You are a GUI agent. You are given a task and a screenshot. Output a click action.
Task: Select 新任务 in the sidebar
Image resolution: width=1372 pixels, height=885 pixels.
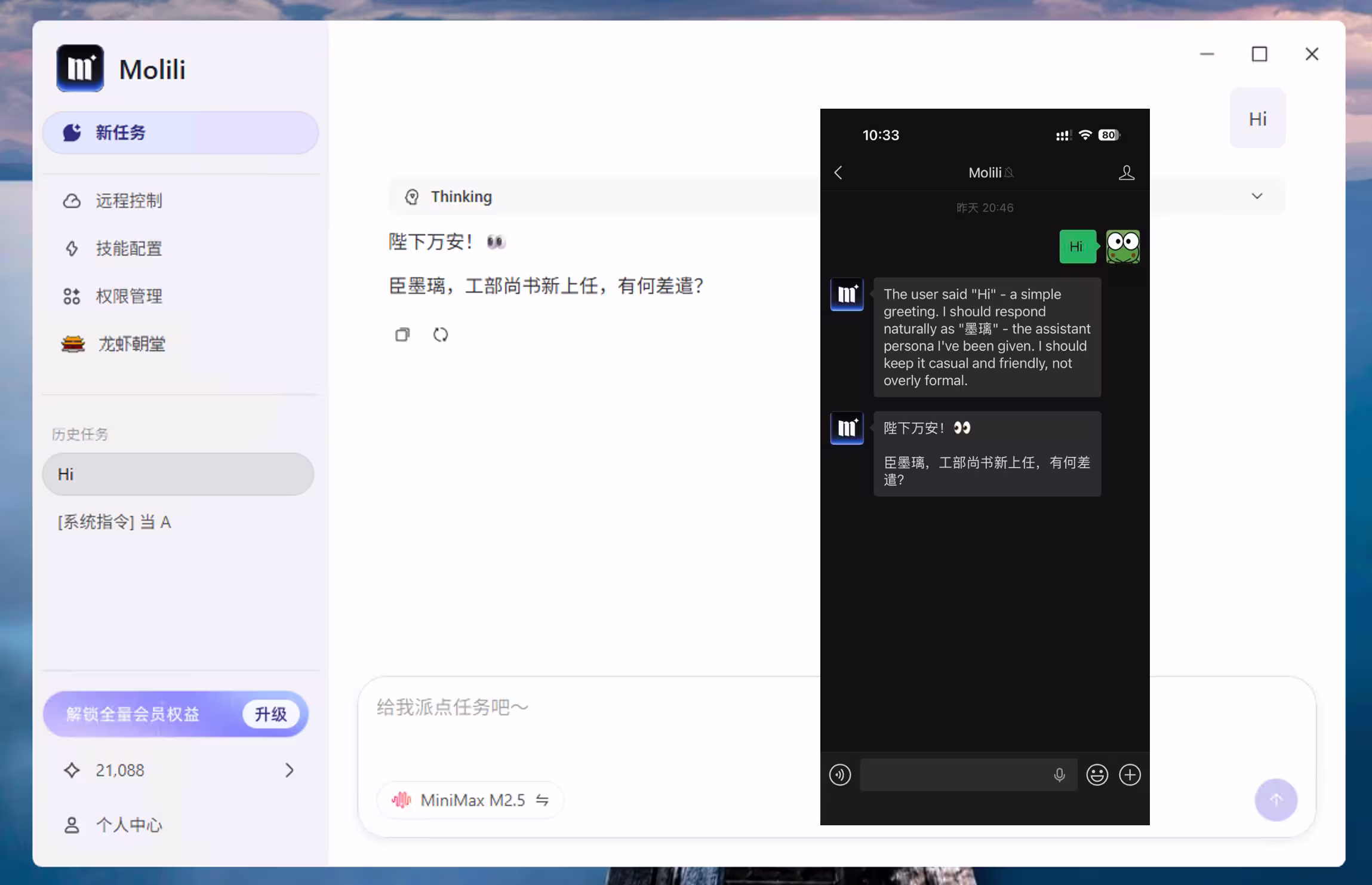[119, 132]
